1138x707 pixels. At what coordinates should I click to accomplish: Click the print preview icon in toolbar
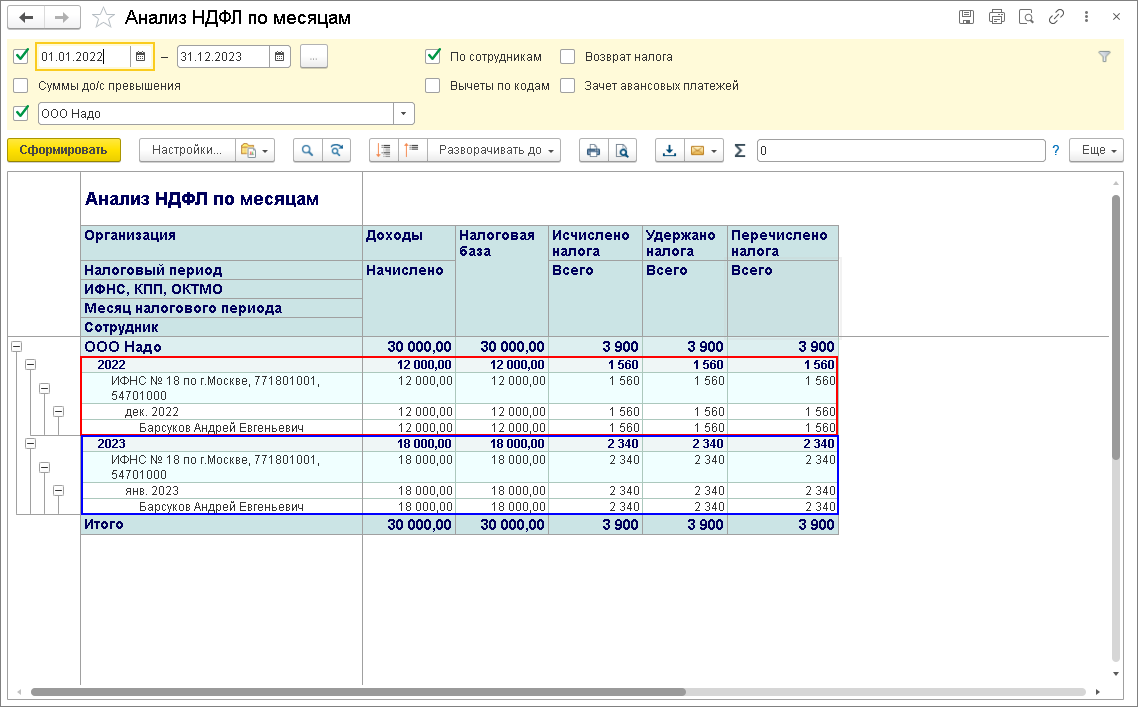pos(622,150)
